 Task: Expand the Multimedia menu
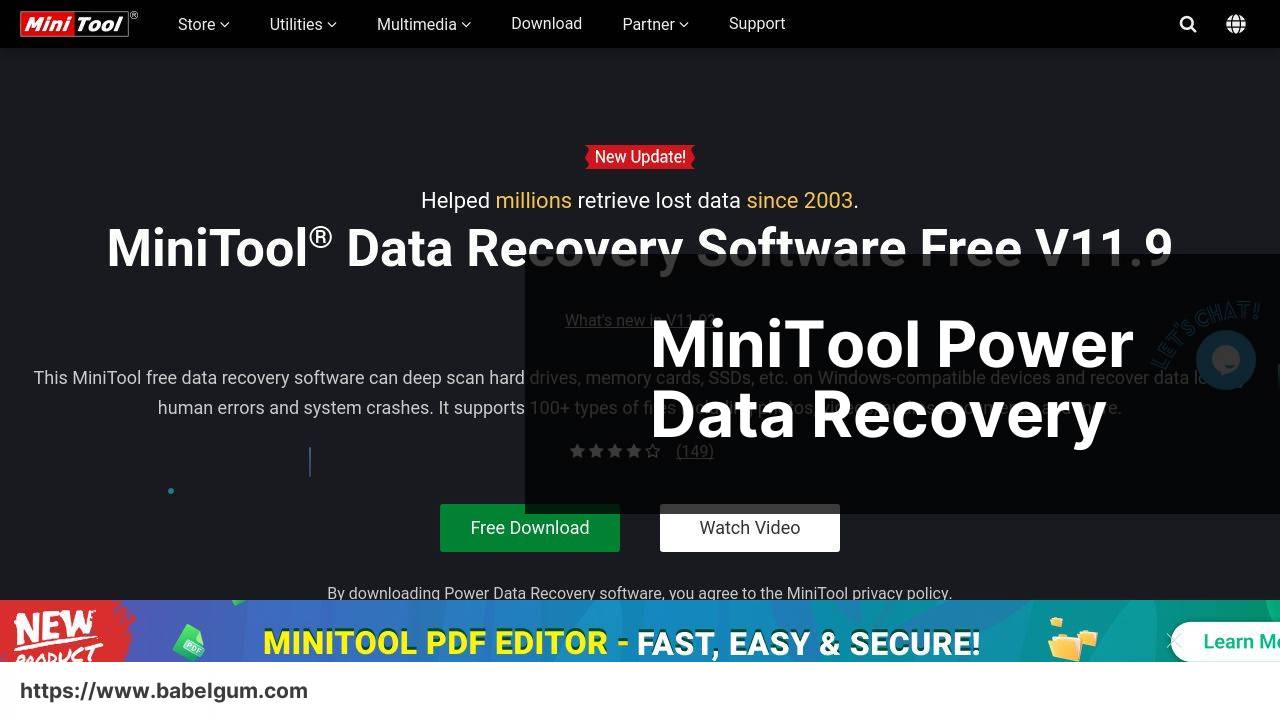[x=424, y=24]
